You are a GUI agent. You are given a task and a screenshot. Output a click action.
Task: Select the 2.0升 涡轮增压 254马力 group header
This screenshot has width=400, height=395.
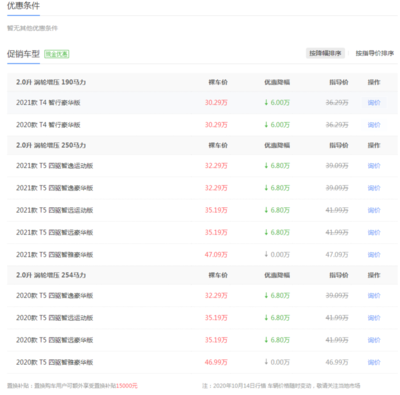51,275
